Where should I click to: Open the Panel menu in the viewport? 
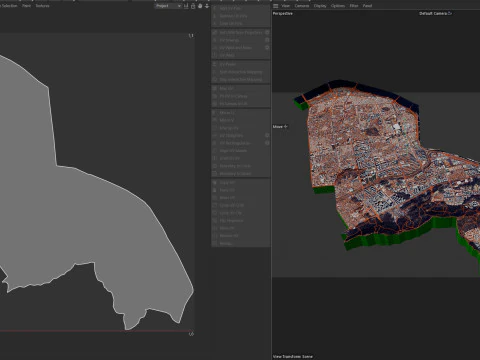pos(367,6)
